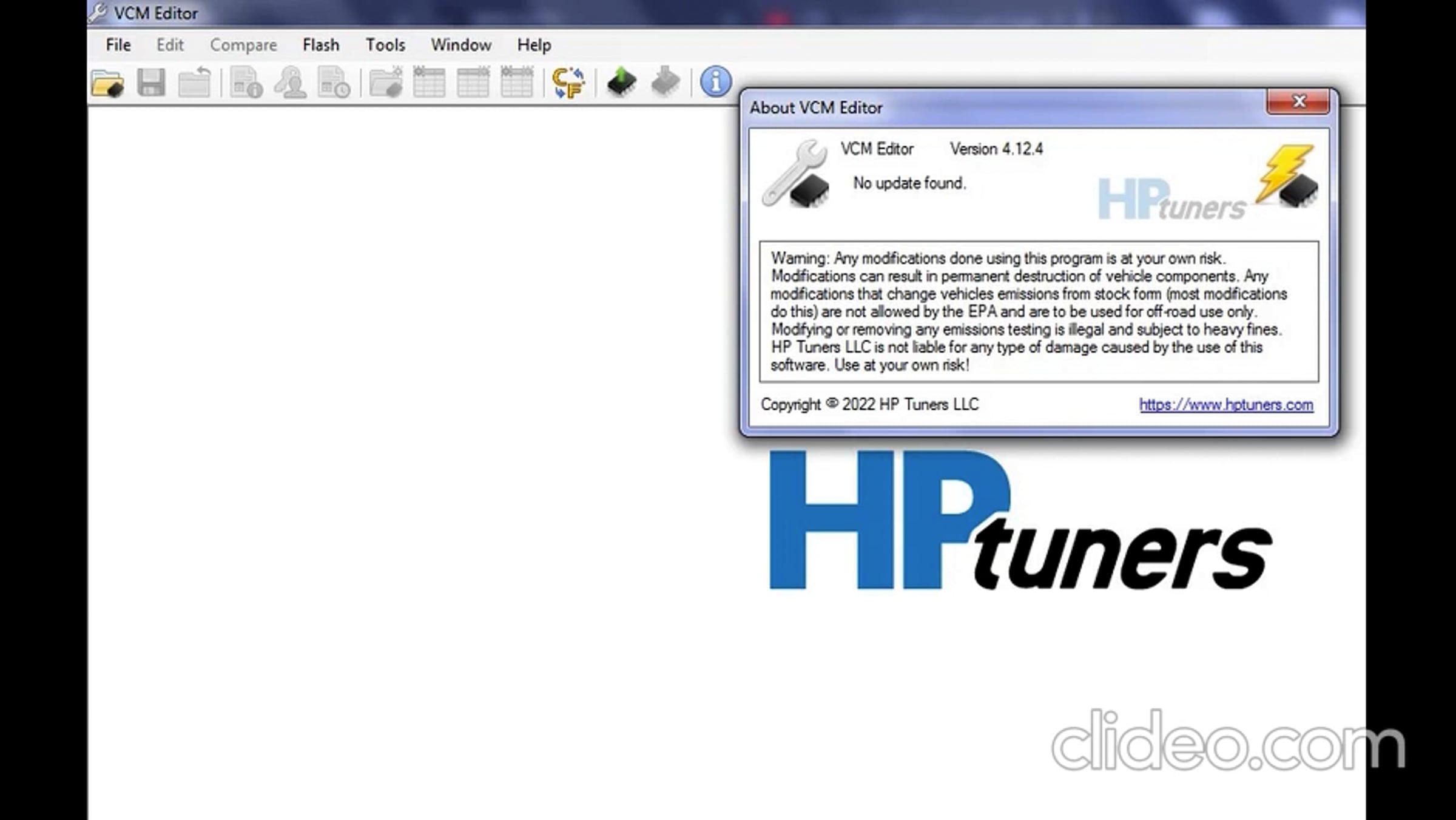Click the file info document icon
This screenshot has width=1456, height=820.
coord(246,83)
